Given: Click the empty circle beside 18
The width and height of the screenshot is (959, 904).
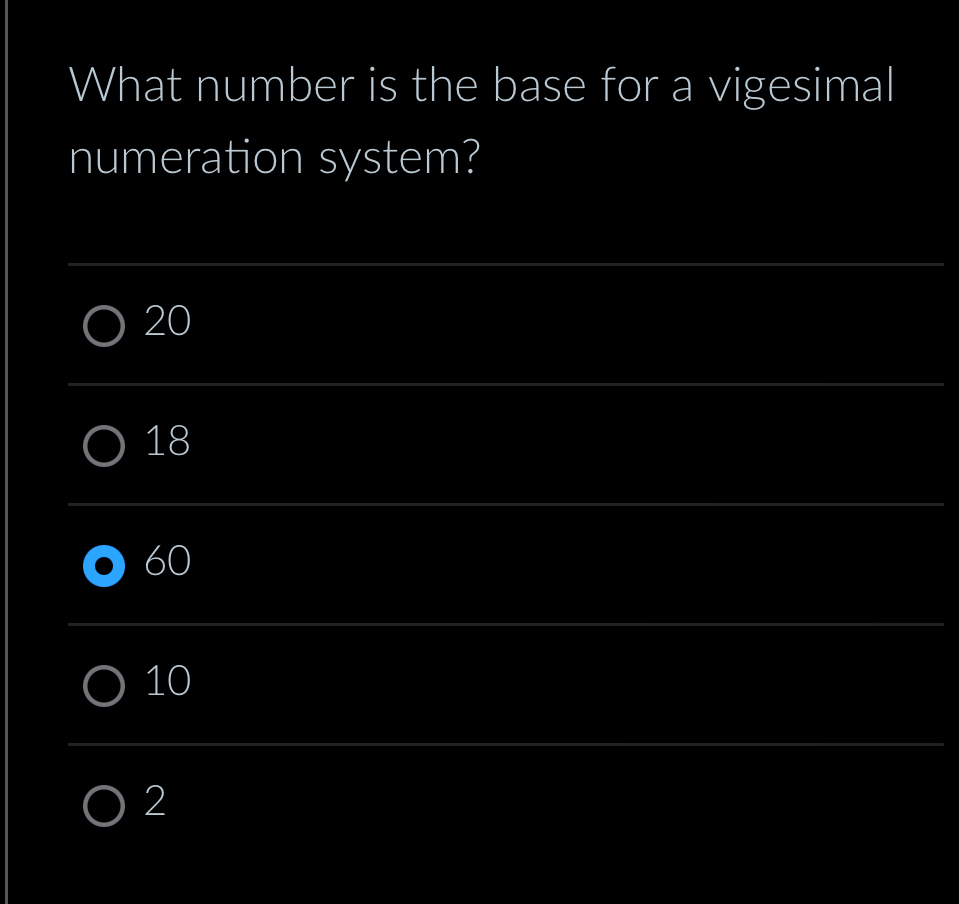Looking at the screenshot, I should tap(104, 445).
